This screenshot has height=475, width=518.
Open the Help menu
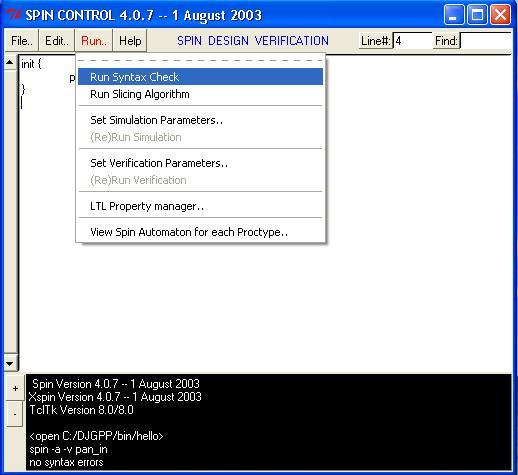pyautogui.click(x=130, y=41)
